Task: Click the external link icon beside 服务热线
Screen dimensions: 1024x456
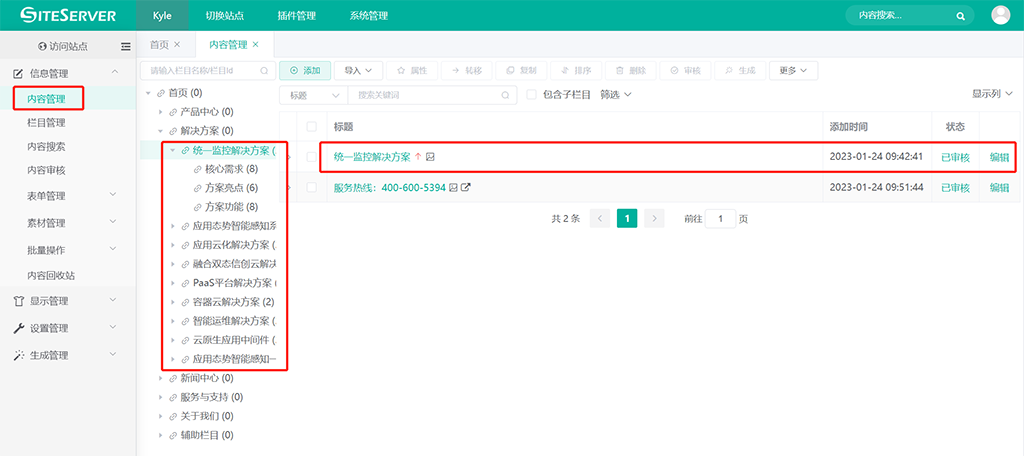Action: [x=466, y=188]
